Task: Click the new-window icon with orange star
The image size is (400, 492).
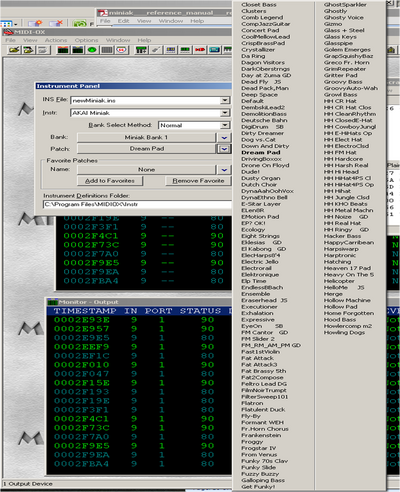Action: click(35, 23)
